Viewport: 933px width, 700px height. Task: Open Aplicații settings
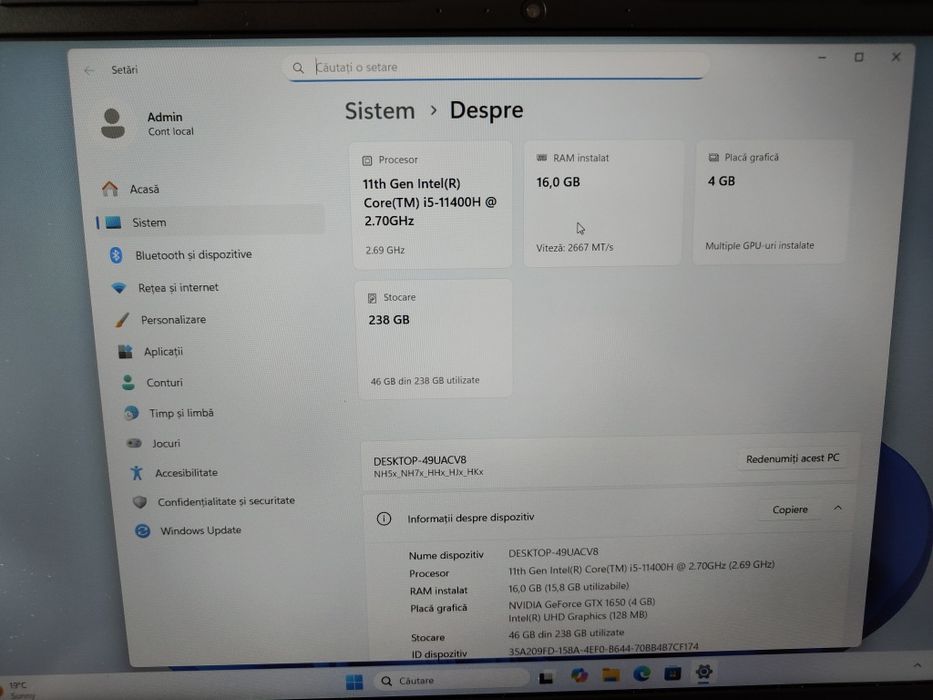163,351
